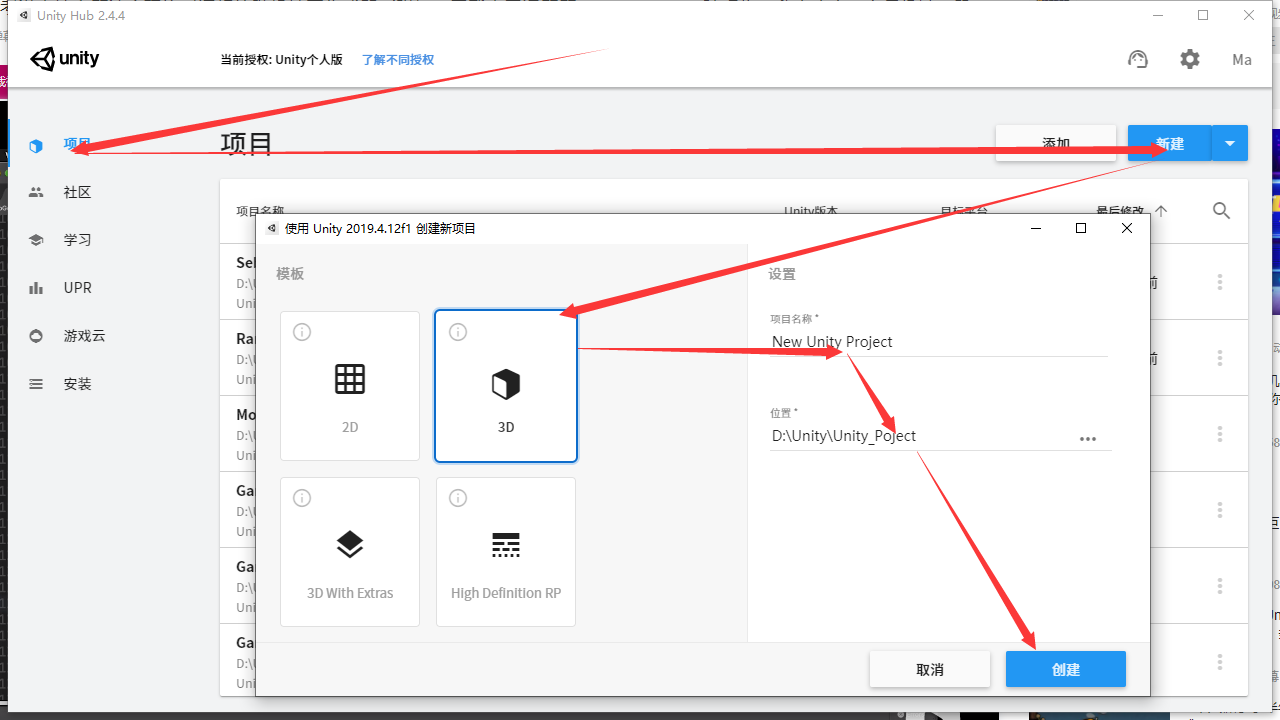Switch to the 游戏云 section
1280x720 pixels.
click(36, 335)
